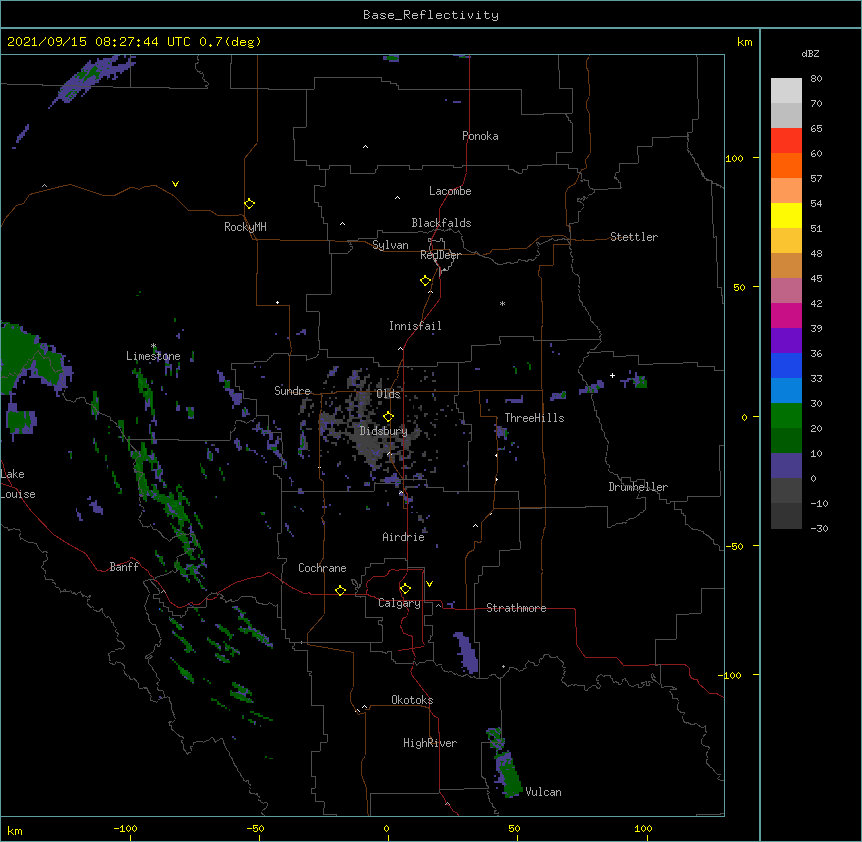This screenshot has width=862, height=842.
Task: Select the Lacombe label on the map
Action: [x=450, y=191]
